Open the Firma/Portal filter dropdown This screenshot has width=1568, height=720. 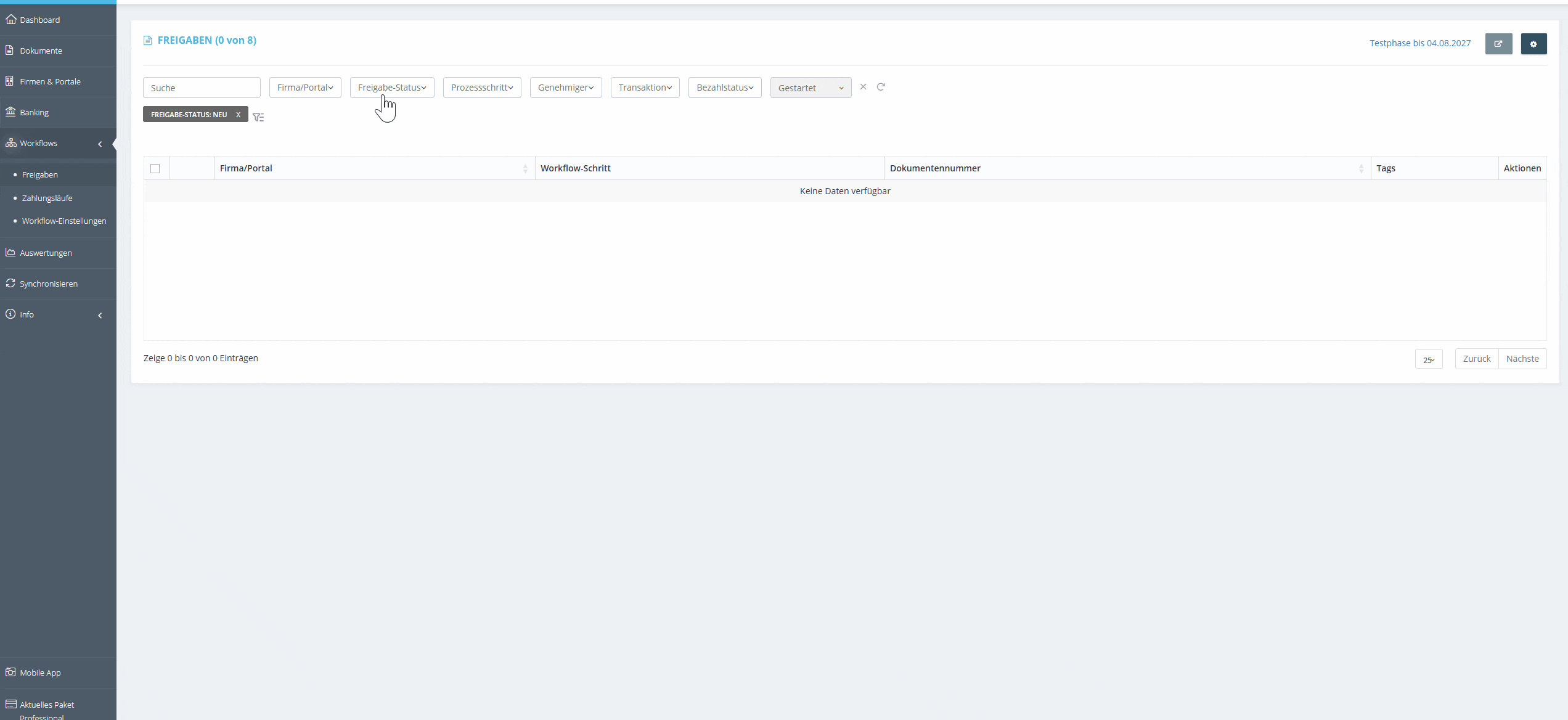pyautogui.click(x=305, y=88)
